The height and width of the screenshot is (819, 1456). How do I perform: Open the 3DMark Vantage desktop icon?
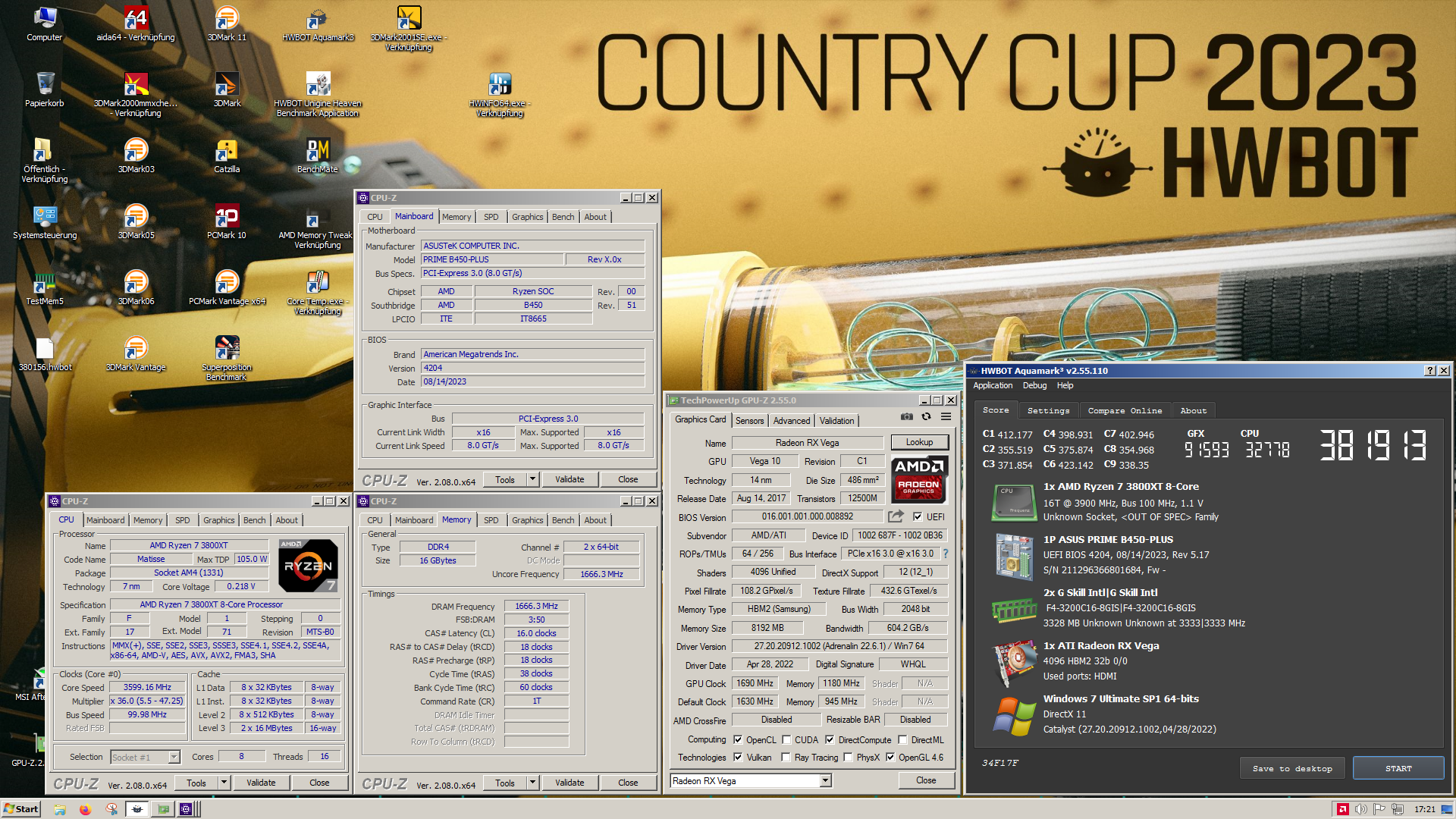click(136, 353)
